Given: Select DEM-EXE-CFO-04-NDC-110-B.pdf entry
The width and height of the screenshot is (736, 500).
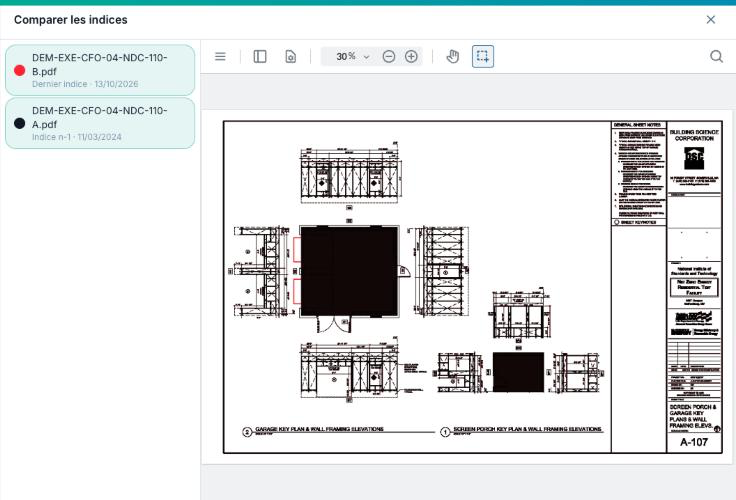Looking at the screenshot, I should [100, 70].
